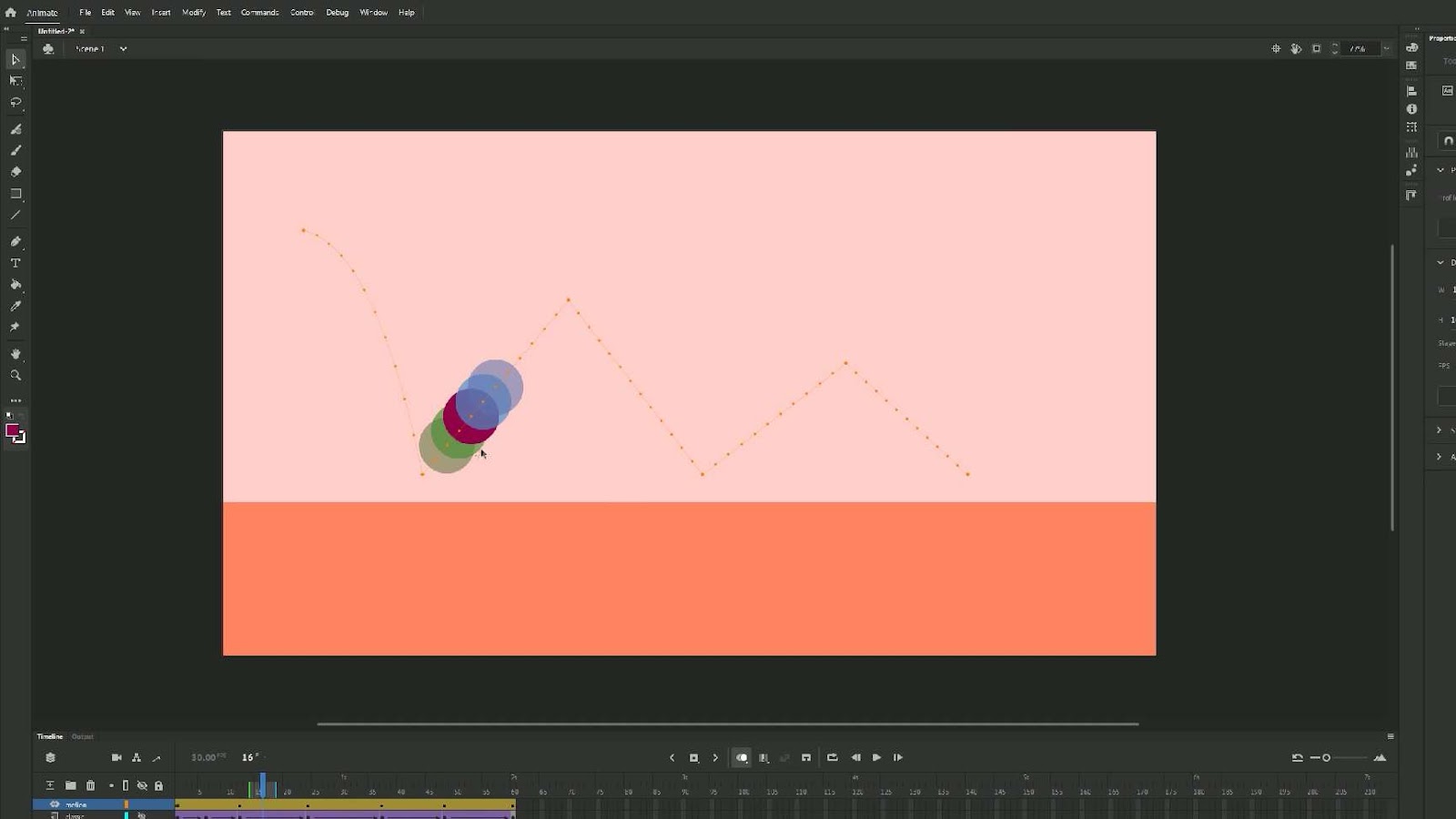Activate the Zoom tool
1456x819 pixels.
(x=15, y=375)
